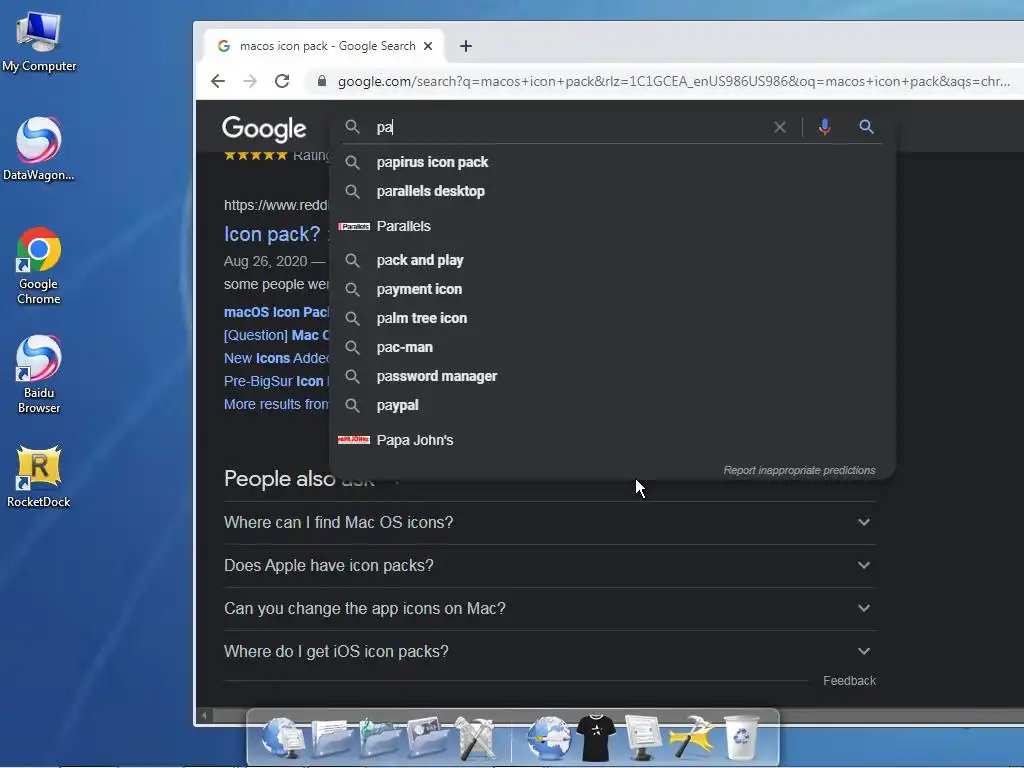Reload the current Google search page
Viewport: 1024px width, 768px height.
(x=282, y=81)
